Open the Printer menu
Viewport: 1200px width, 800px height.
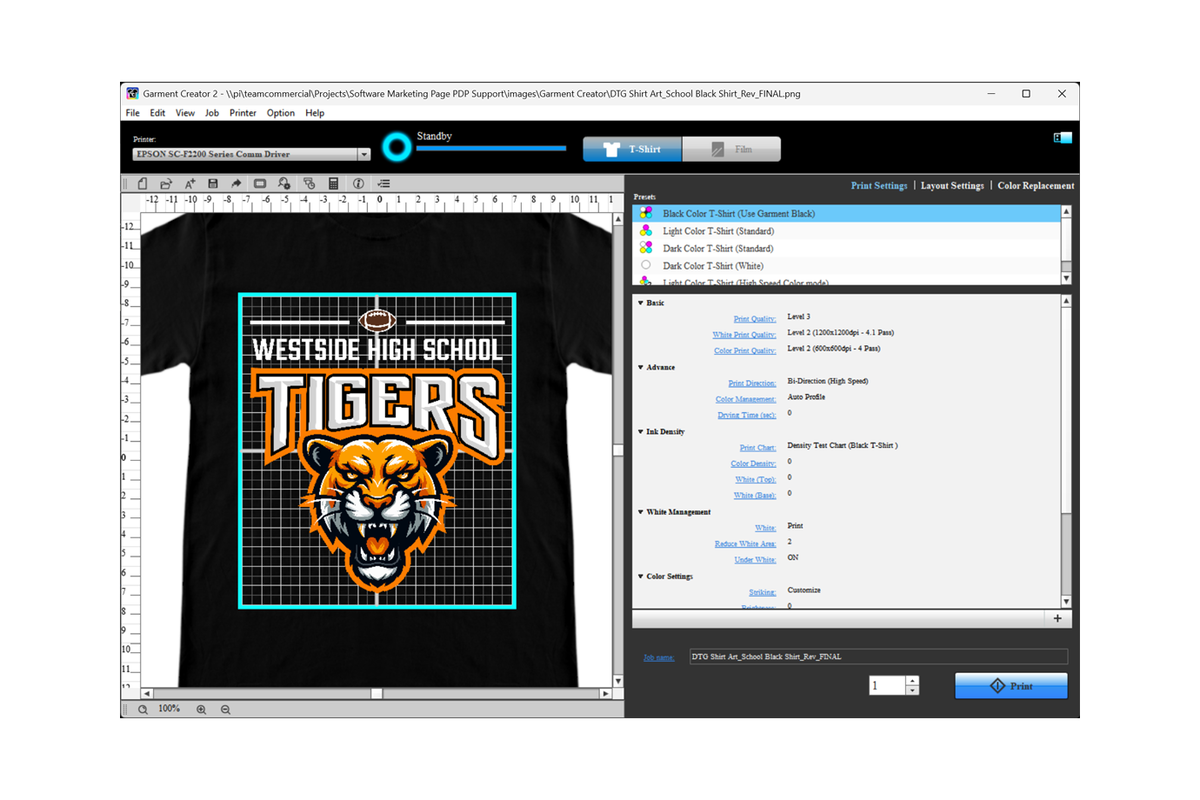tap(243, 113)
